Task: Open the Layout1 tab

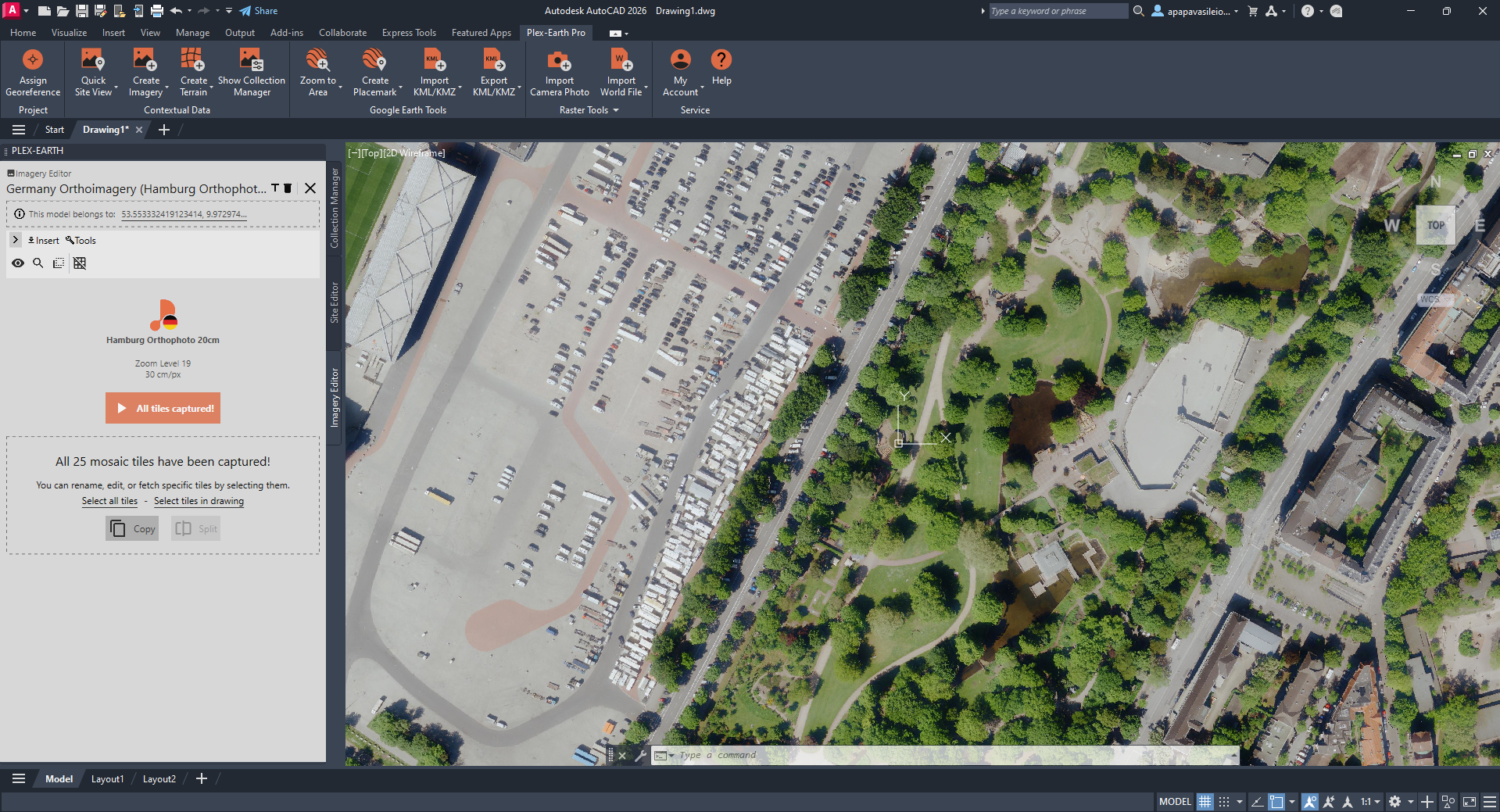Action: pos(107,778)
